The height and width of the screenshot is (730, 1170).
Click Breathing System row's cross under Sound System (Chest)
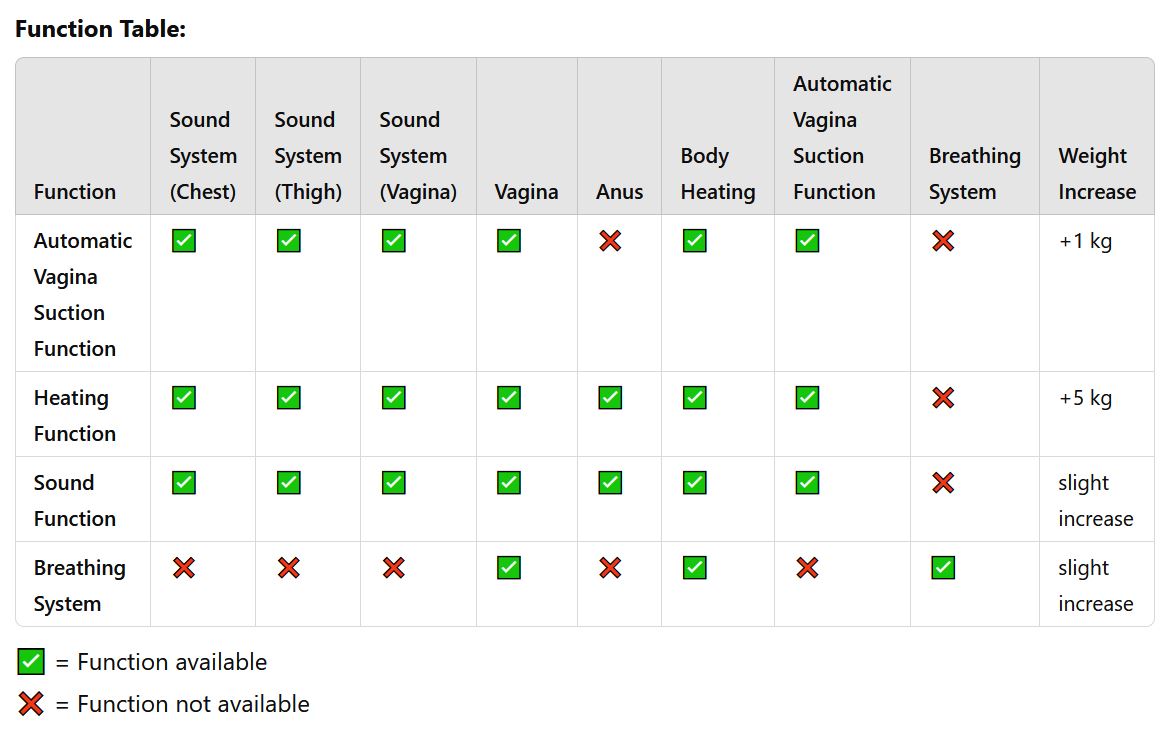coord(183,568)
